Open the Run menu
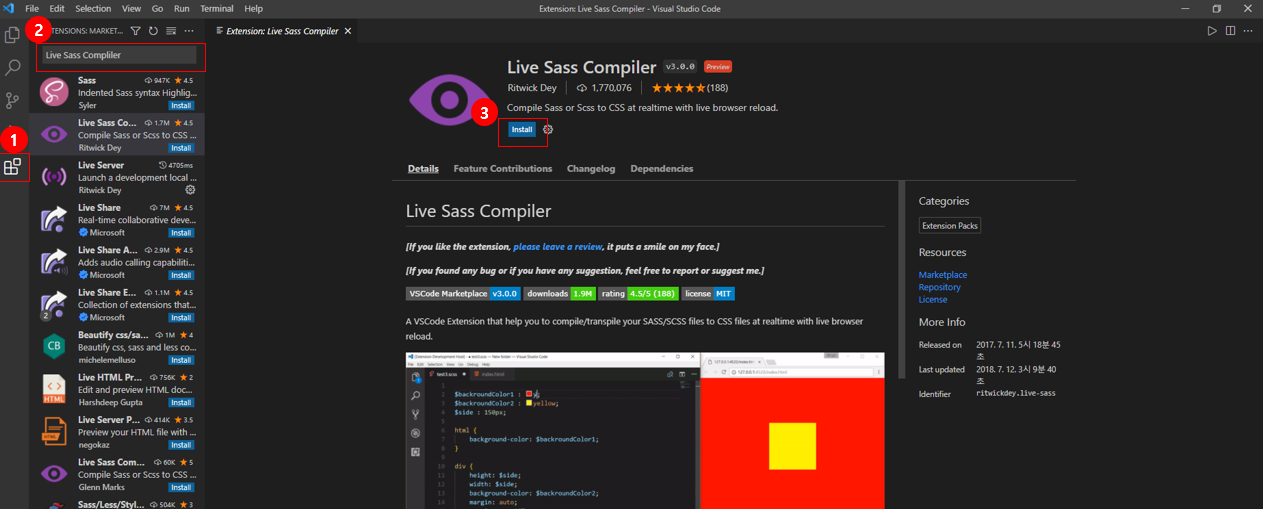The height and width of the screenshot is (509, 1263). click(x=182, y=8)
